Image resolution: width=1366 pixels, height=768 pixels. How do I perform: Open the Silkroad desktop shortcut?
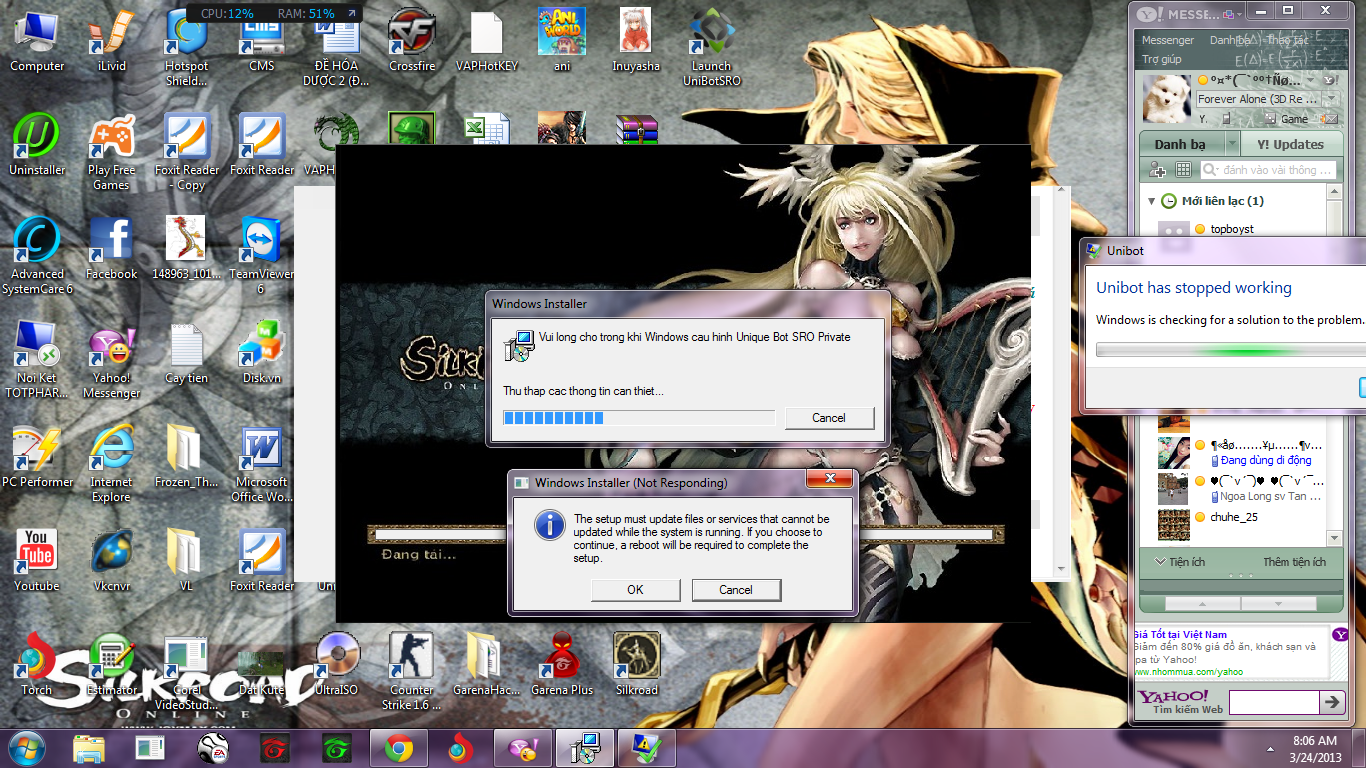tap(637, 665)
